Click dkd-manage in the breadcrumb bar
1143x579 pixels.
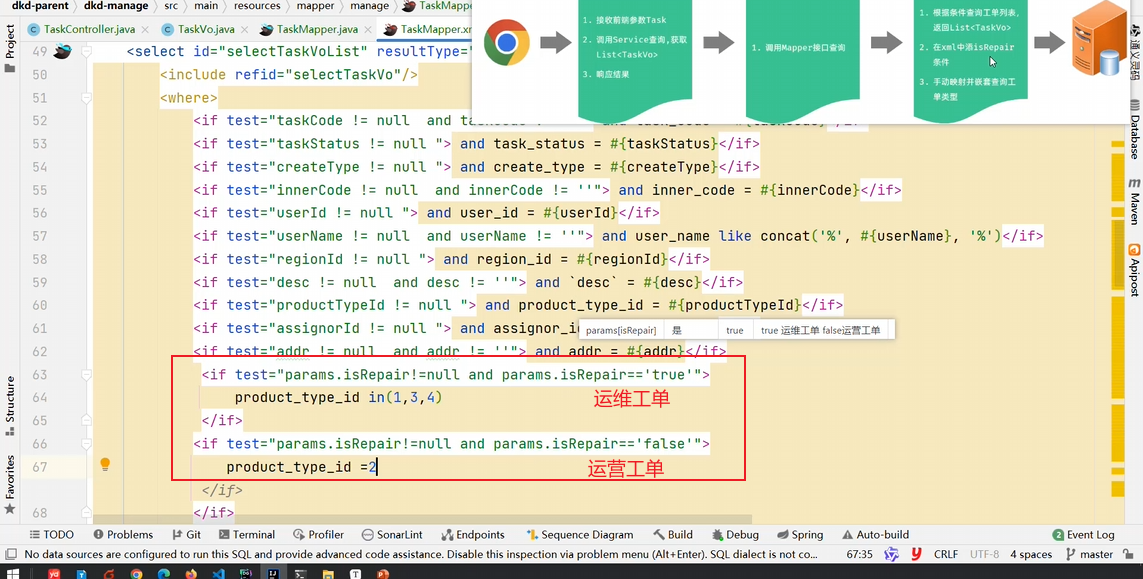(116, 6)
